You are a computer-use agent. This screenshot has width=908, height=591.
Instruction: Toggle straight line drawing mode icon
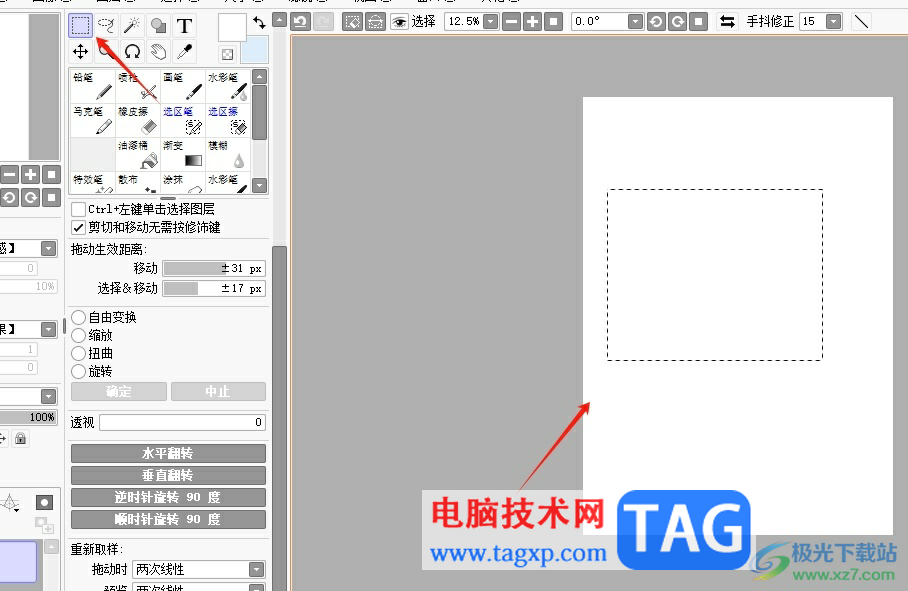click(862, 22)
